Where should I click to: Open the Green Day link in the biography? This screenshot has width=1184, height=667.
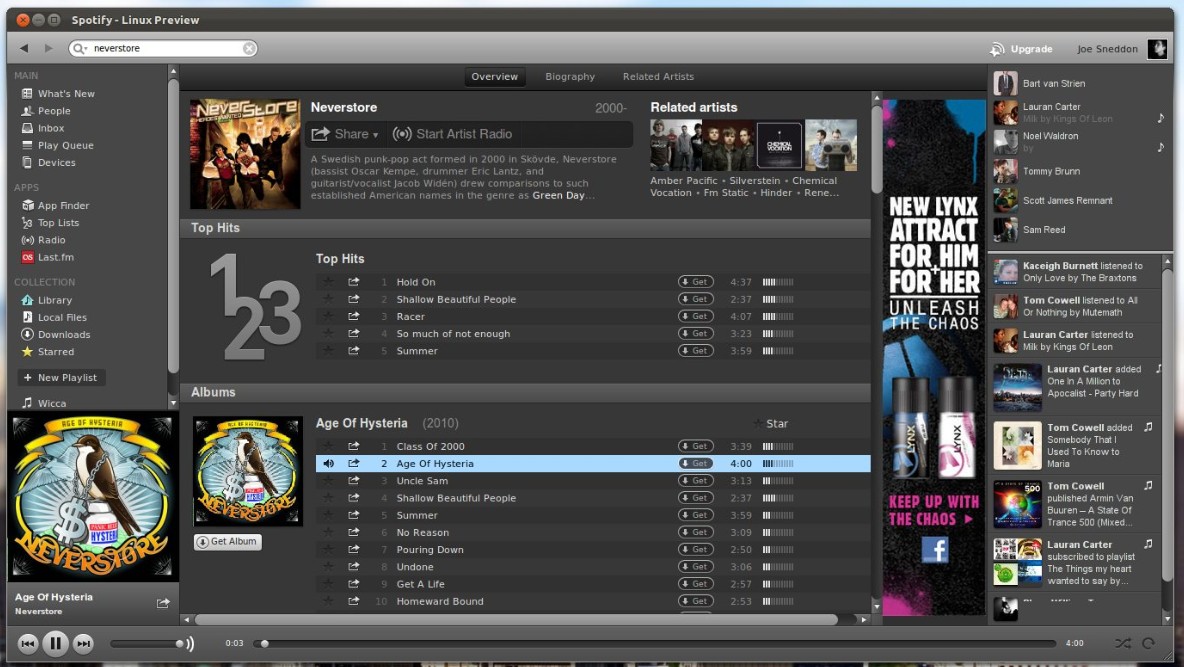click(558, 195)
